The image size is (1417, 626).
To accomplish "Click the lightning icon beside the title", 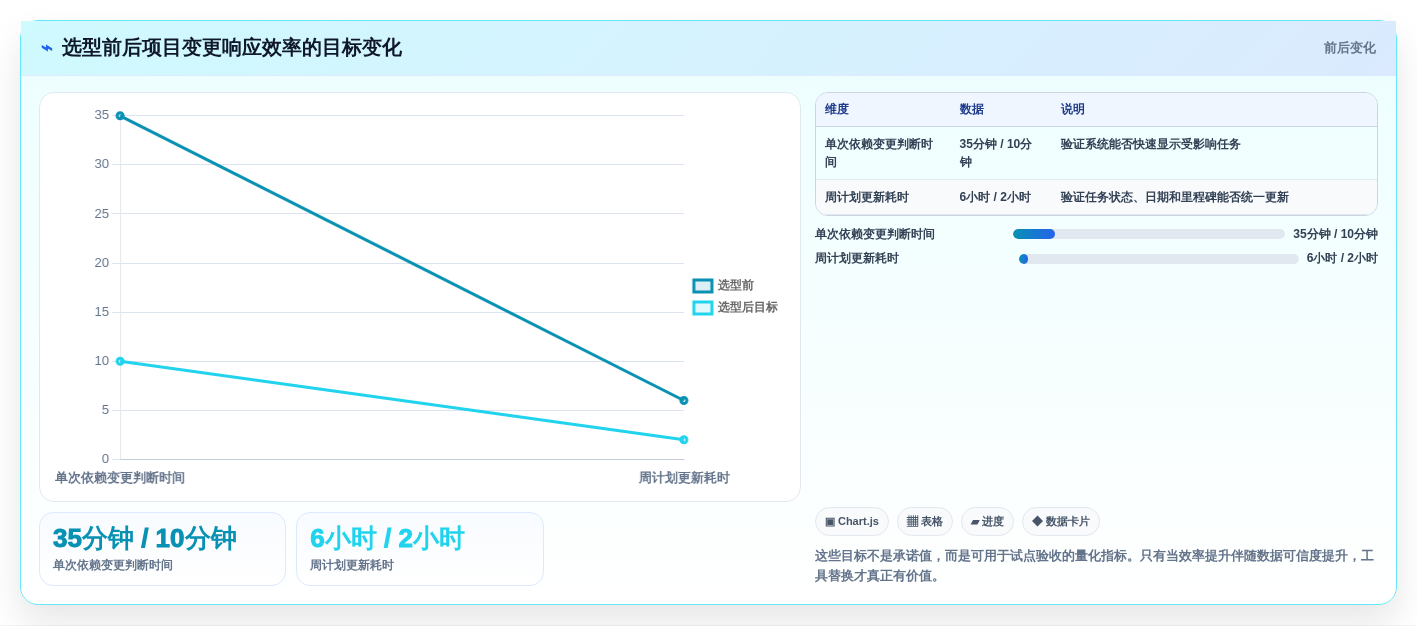I will click(x=47, y=48).
